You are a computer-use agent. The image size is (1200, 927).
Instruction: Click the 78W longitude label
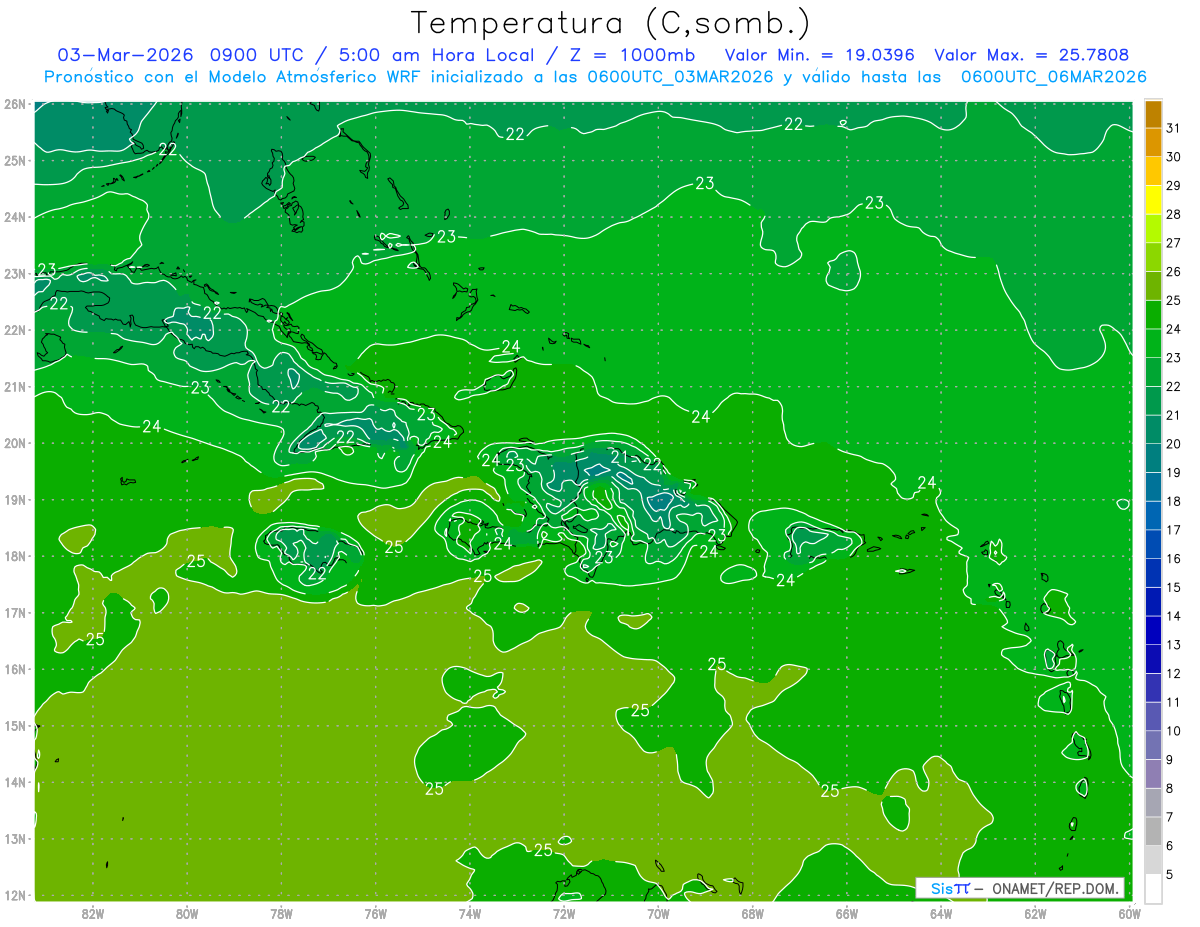tap(281, 913)
